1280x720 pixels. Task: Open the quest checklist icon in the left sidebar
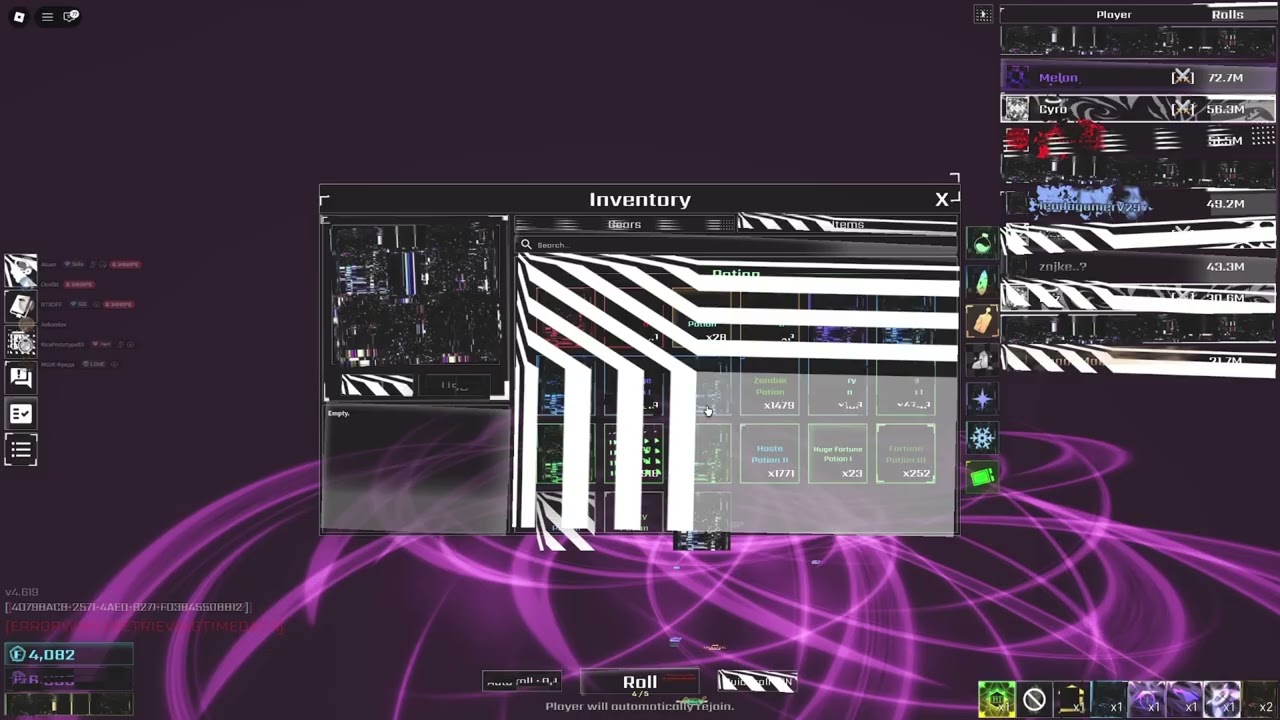coord(20,413)
